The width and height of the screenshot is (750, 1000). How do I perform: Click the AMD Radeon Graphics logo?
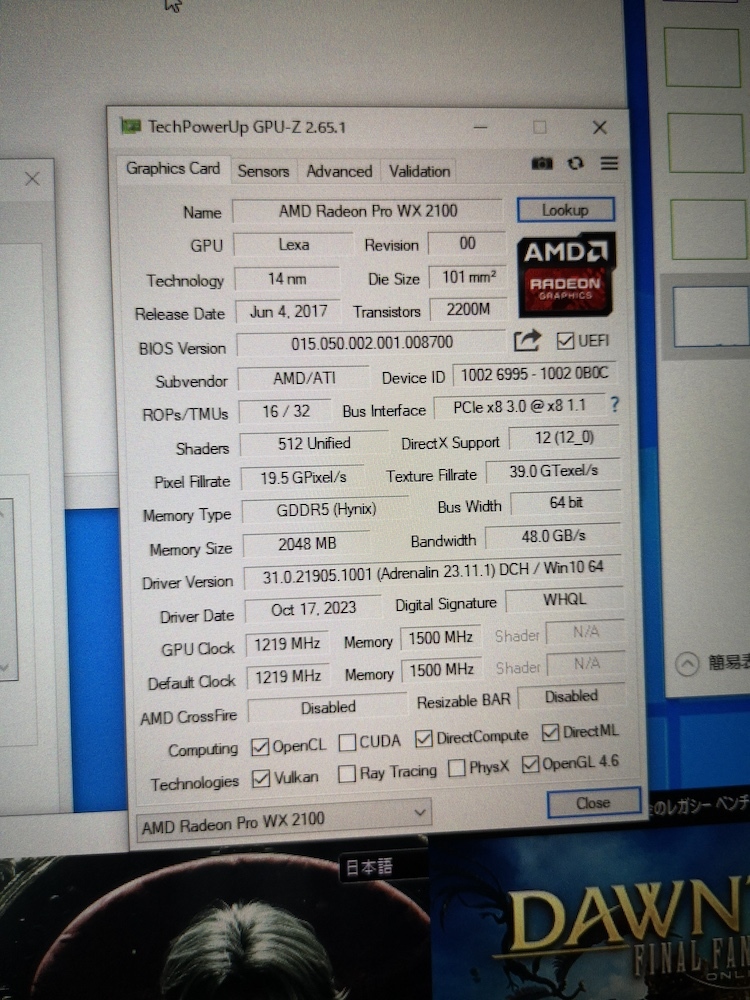point(566,274)
